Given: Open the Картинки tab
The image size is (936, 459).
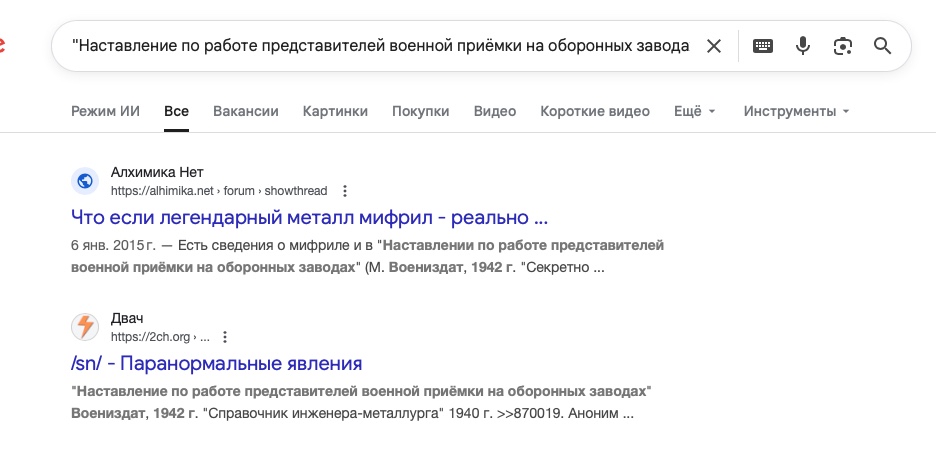Looking at the screenshot, I should click(x=335, y=111).
